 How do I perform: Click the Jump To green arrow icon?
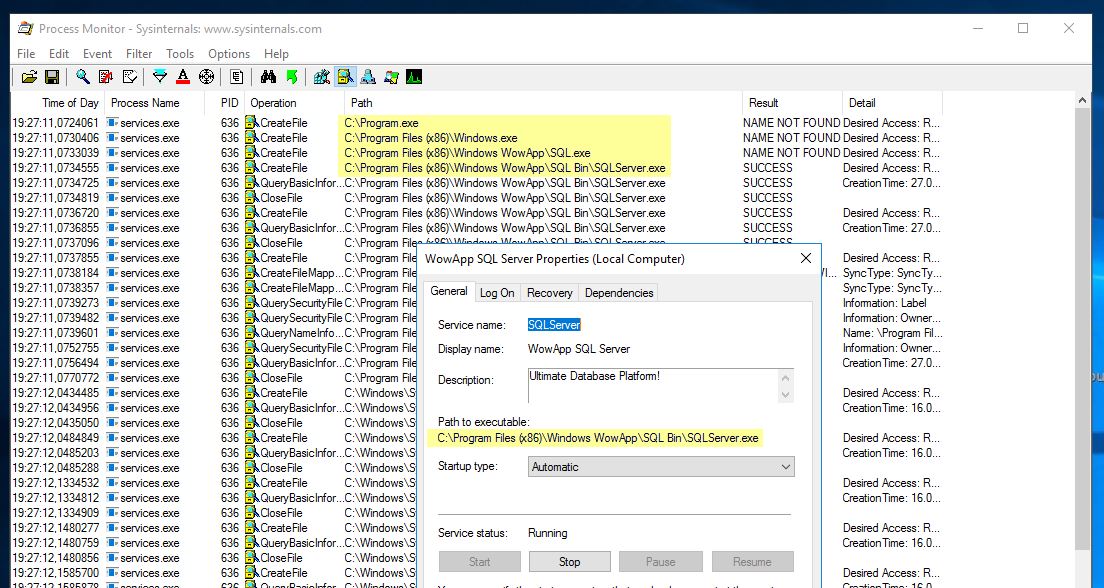[290, 76]
